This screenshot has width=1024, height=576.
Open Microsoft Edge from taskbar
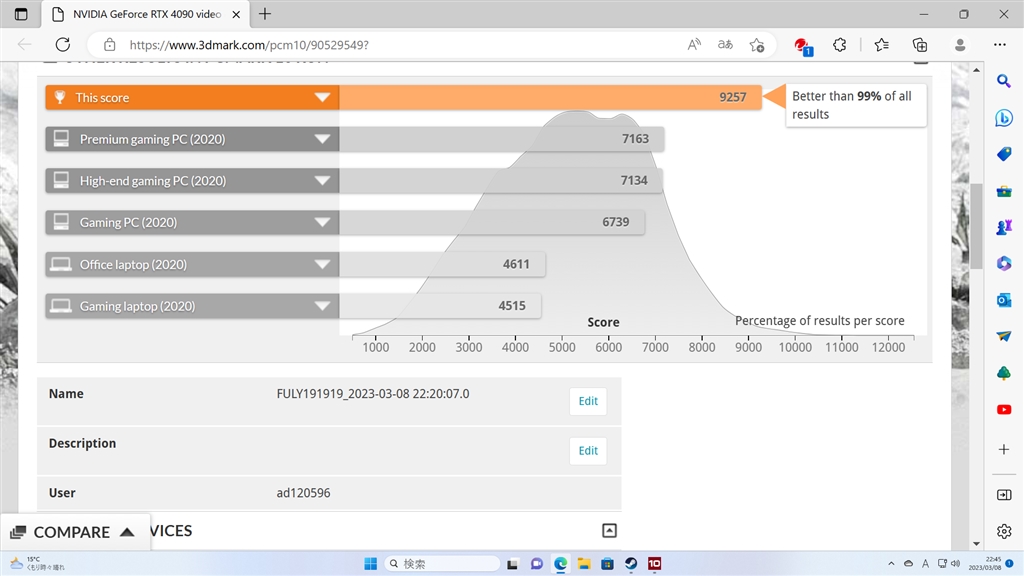[560, 564]
